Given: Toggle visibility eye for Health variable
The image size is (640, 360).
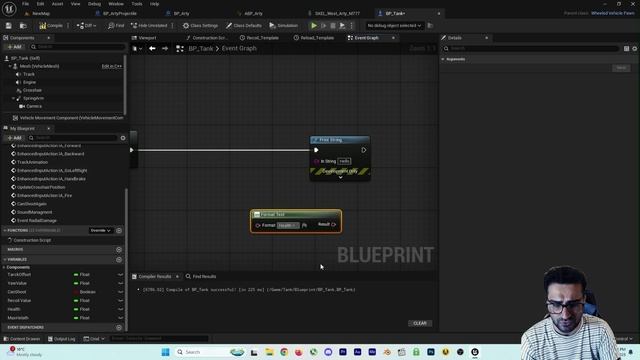Looking at the screenshot, I should pyautogui.click(x=120, y=309).
